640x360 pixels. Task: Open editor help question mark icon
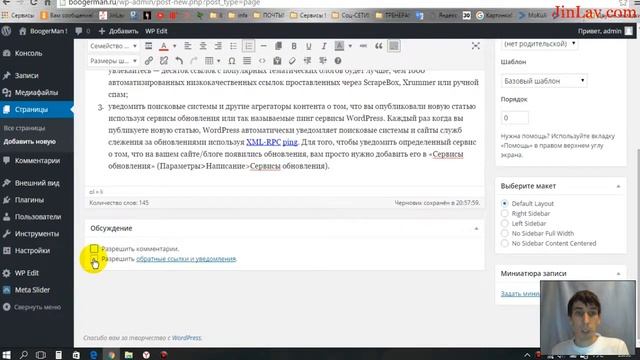pos(338,61)
